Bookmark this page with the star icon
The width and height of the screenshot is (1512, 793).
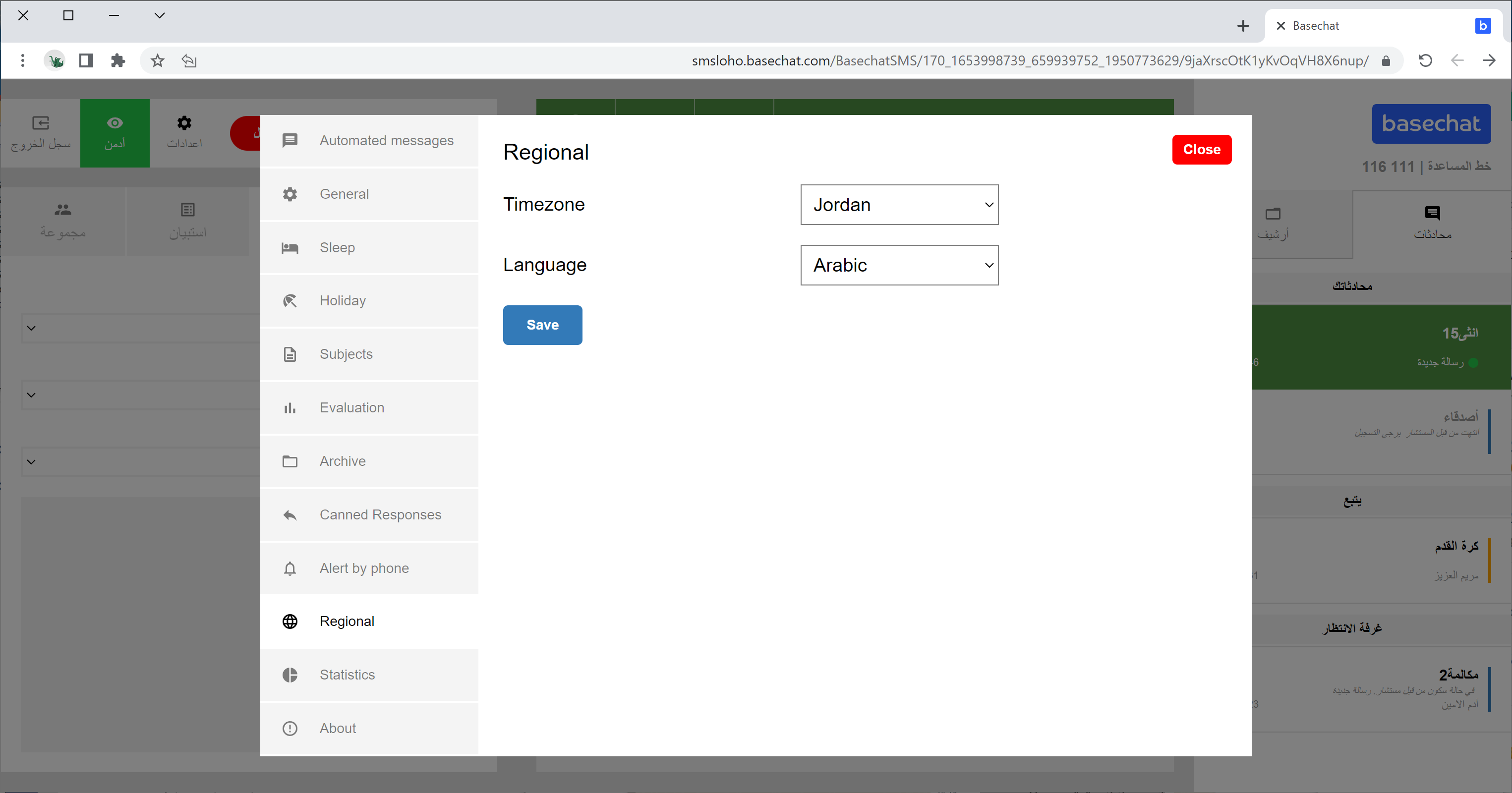(x=157, y=60)
